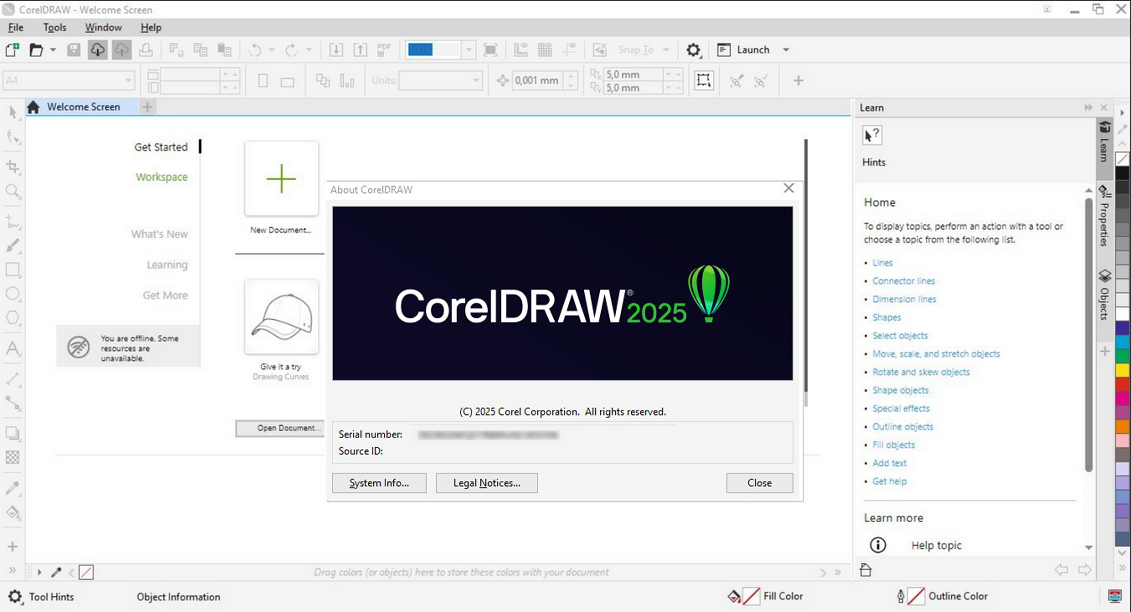This screenshot has height=612, width=1131.
Task: Open the Special effects hint link
Action: [x=901, y=408]
